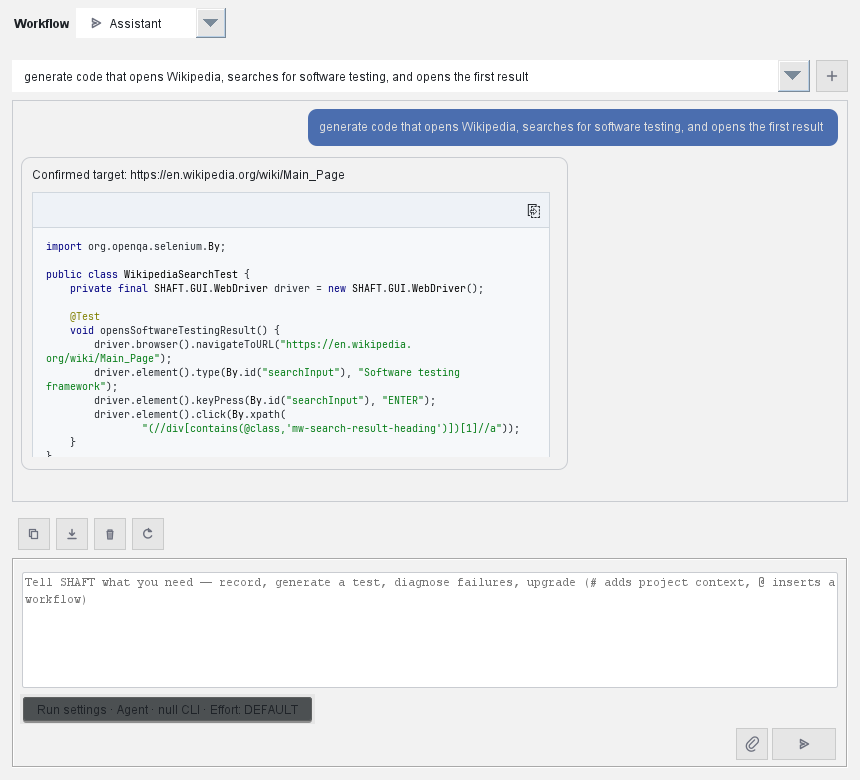Click the plus button to add new prompt
The width and height of the screenshot is (860, 780).
coord(831,76)
